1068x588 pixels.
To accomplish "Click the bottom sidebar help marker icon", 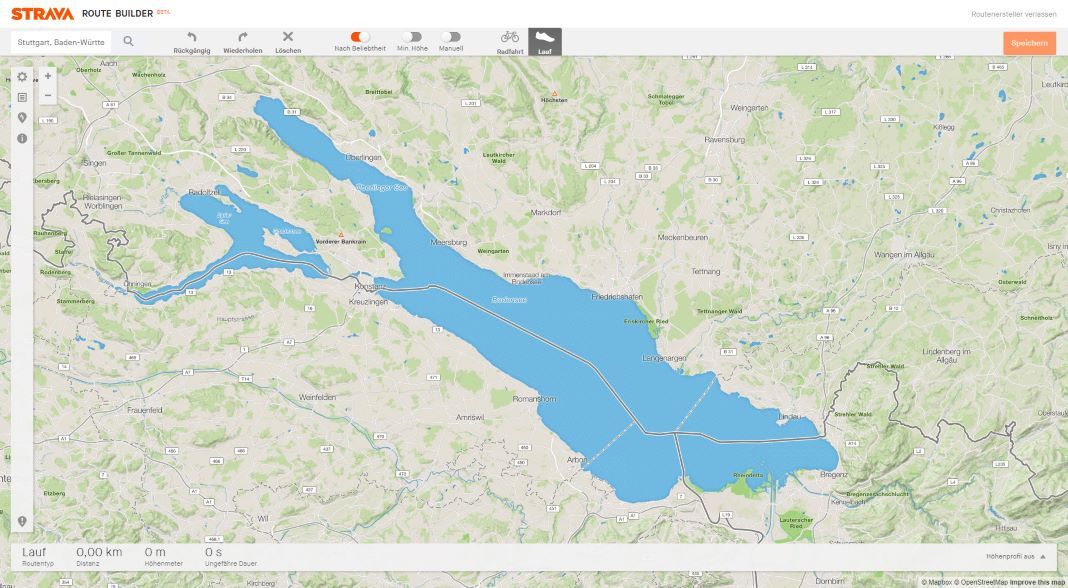I will point(22,521).
